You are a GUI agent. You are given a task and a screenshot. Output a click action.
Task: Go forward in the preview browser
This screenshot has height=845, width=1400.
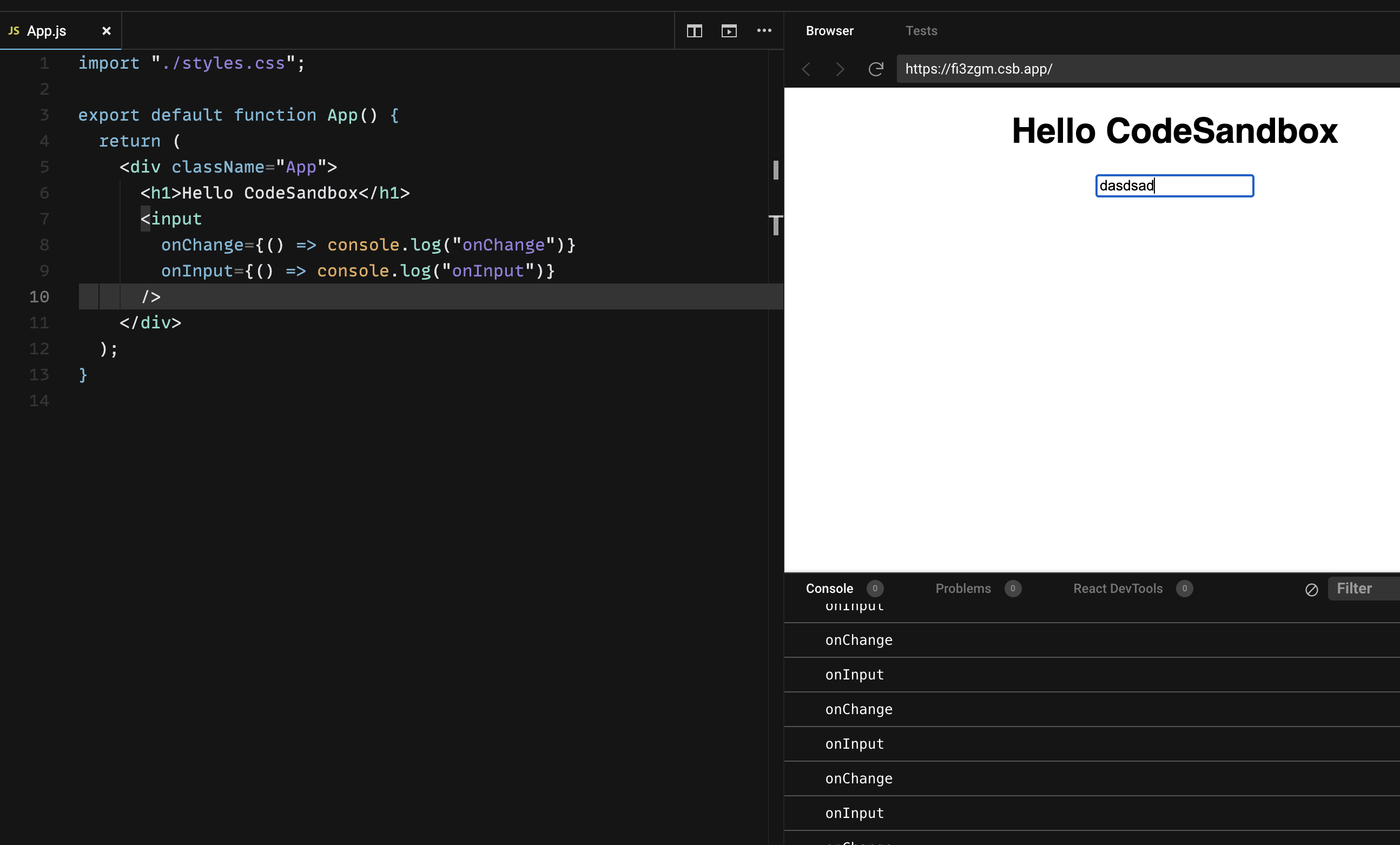pyautogui.click(x=840, y=69)
